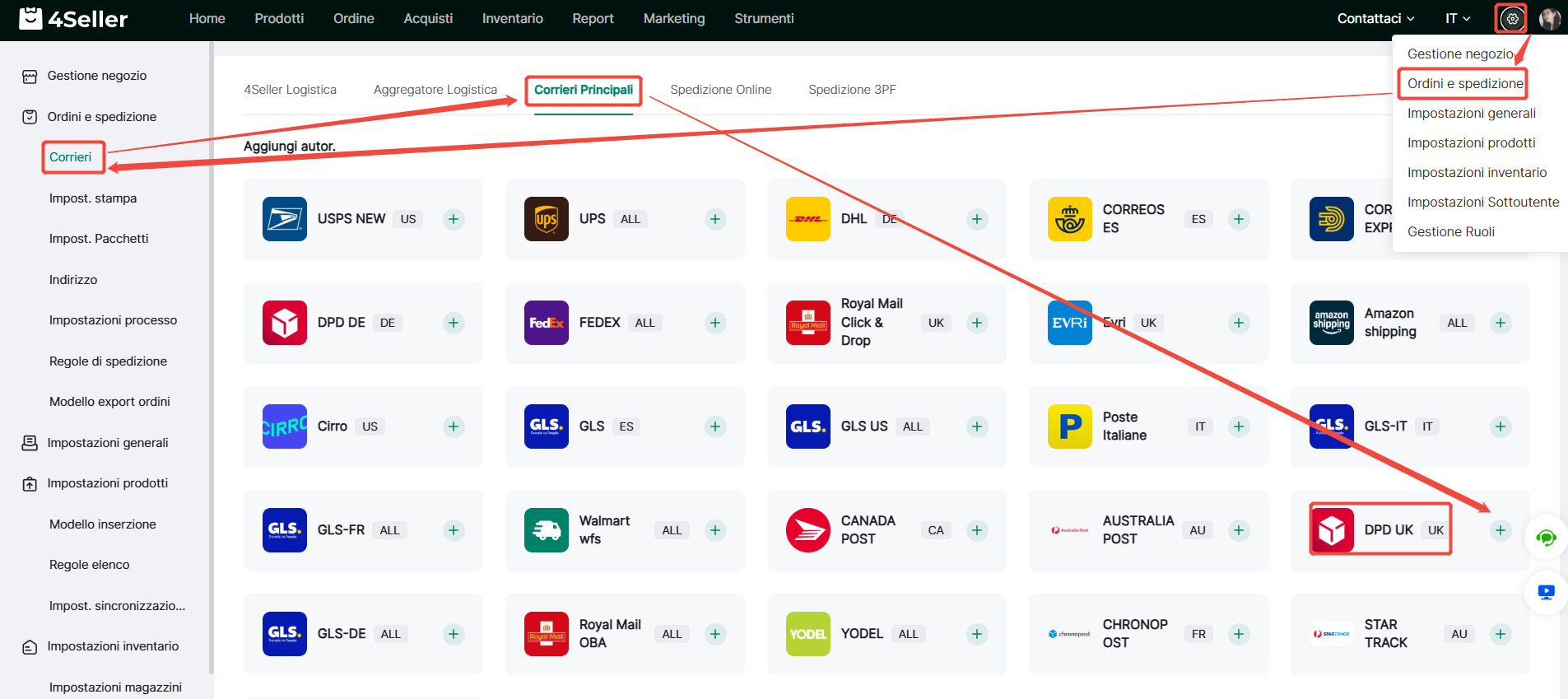Click the Correos ES carrier logo

tap(1070, 219)
